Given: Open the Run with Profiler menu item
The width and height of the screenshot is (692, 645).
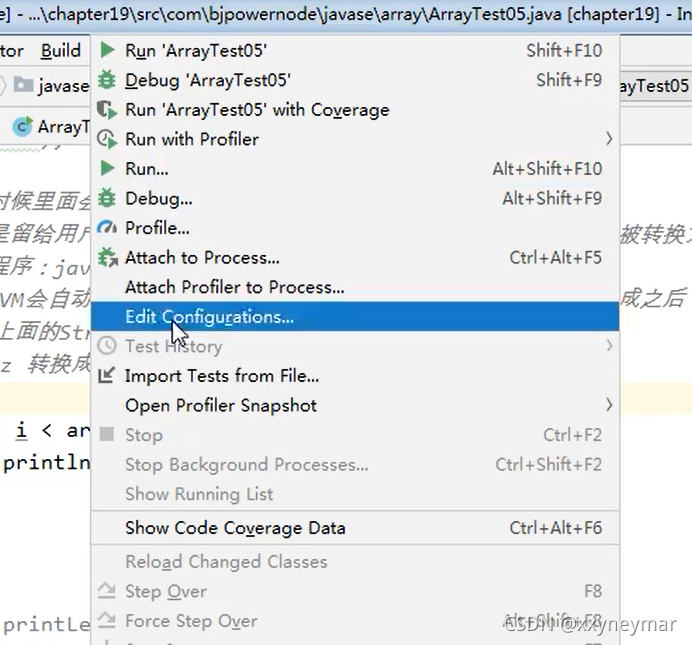Looking at the screenshot, I should click(x=355, y=139).
